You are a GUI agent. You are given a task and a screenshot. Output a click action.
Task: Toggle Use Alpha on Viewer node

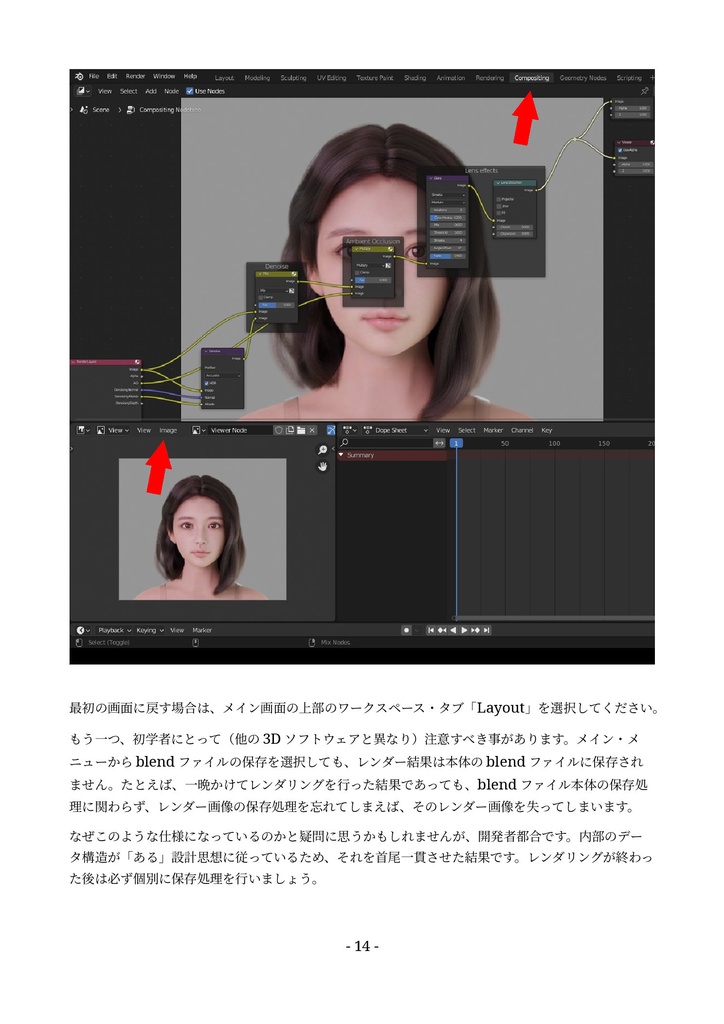[x=620, y=150]
